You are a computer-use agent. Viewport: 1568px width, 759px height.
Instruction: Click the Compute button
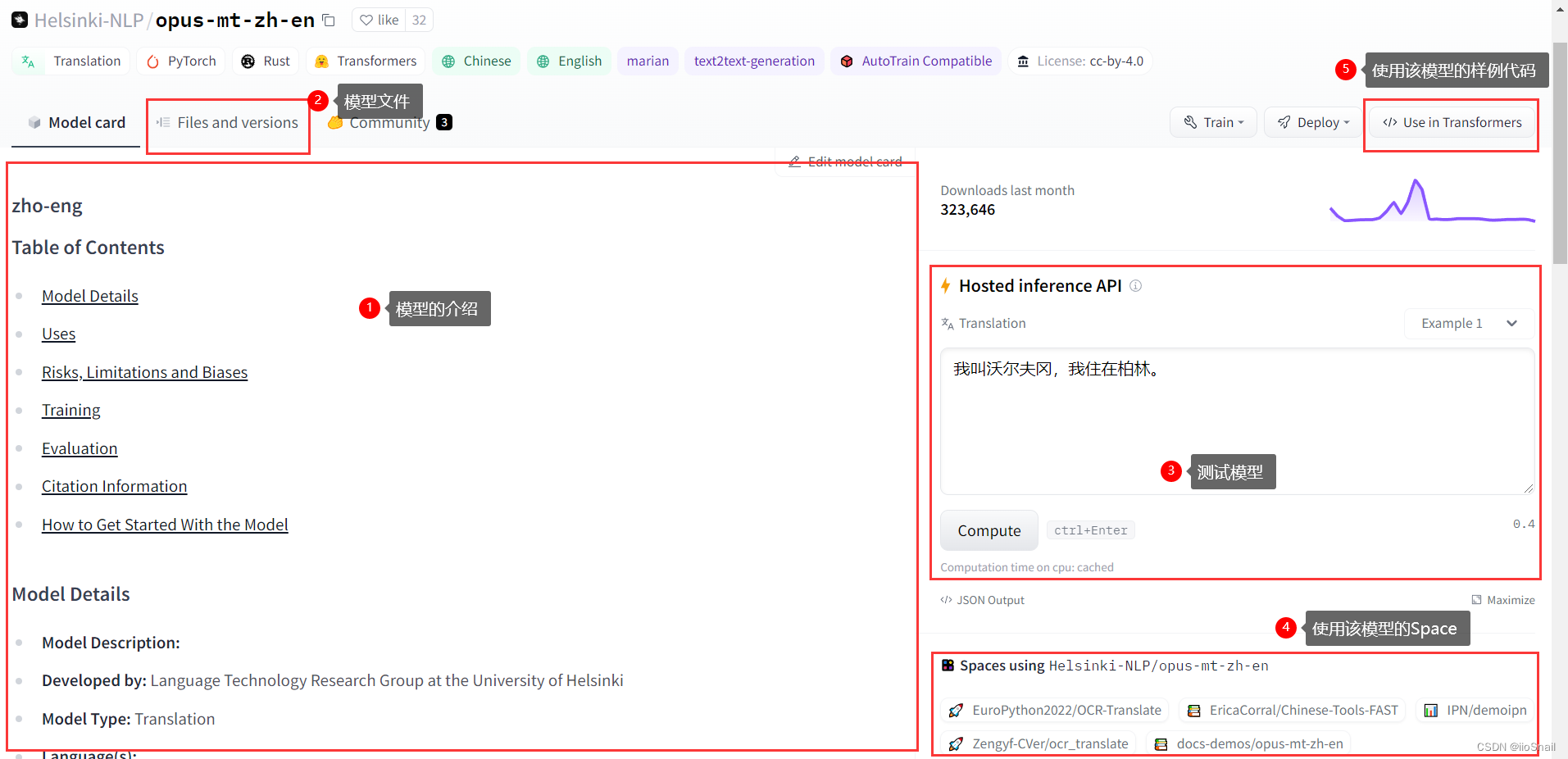point(989,531)
